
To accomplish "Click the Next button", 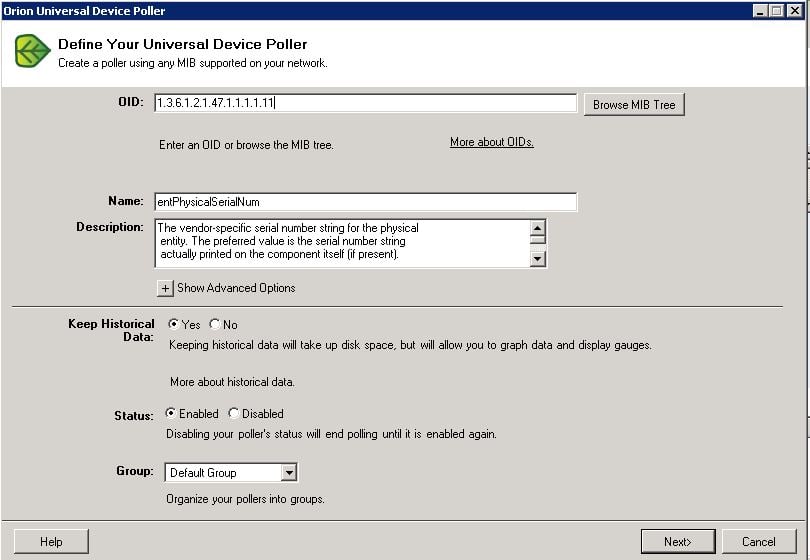I will 678,541.
